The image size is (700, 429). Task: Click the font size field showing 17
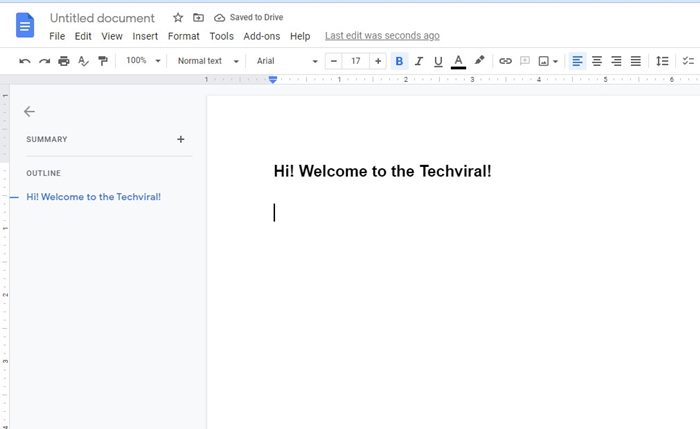point(356,61)
